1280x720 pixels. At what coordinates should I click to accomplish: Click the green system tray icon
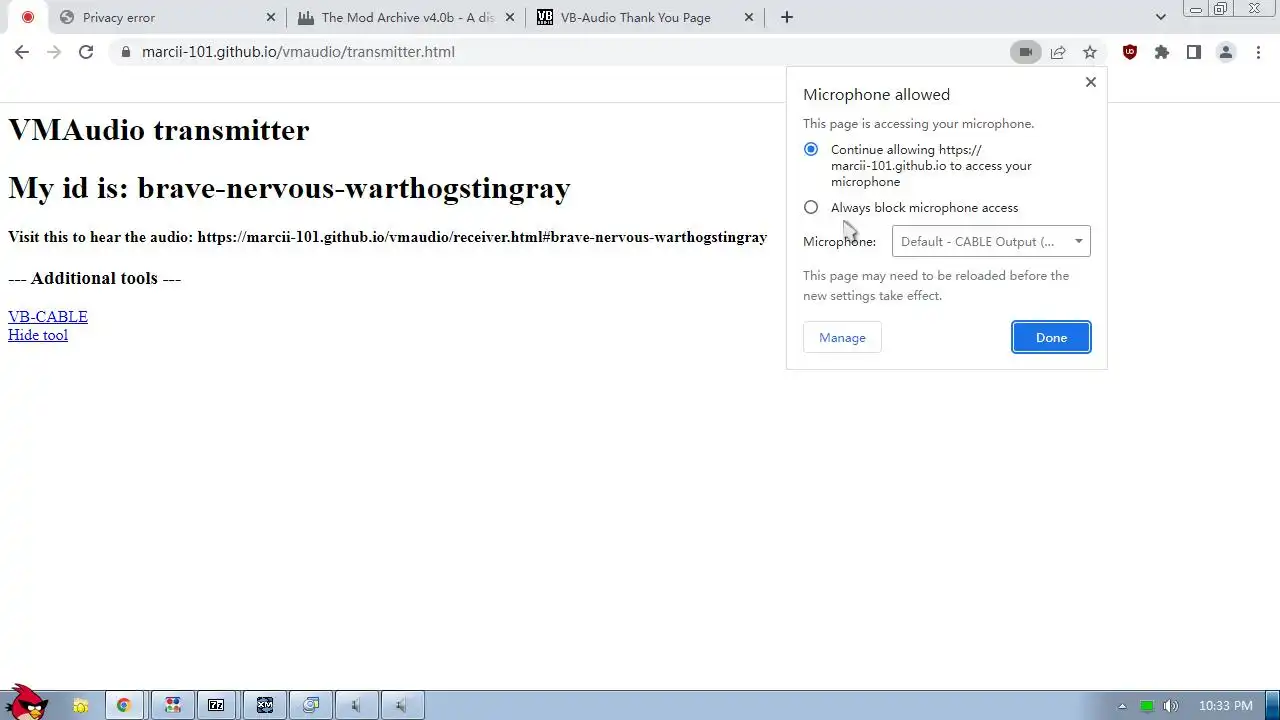[x=1147, y=706]
